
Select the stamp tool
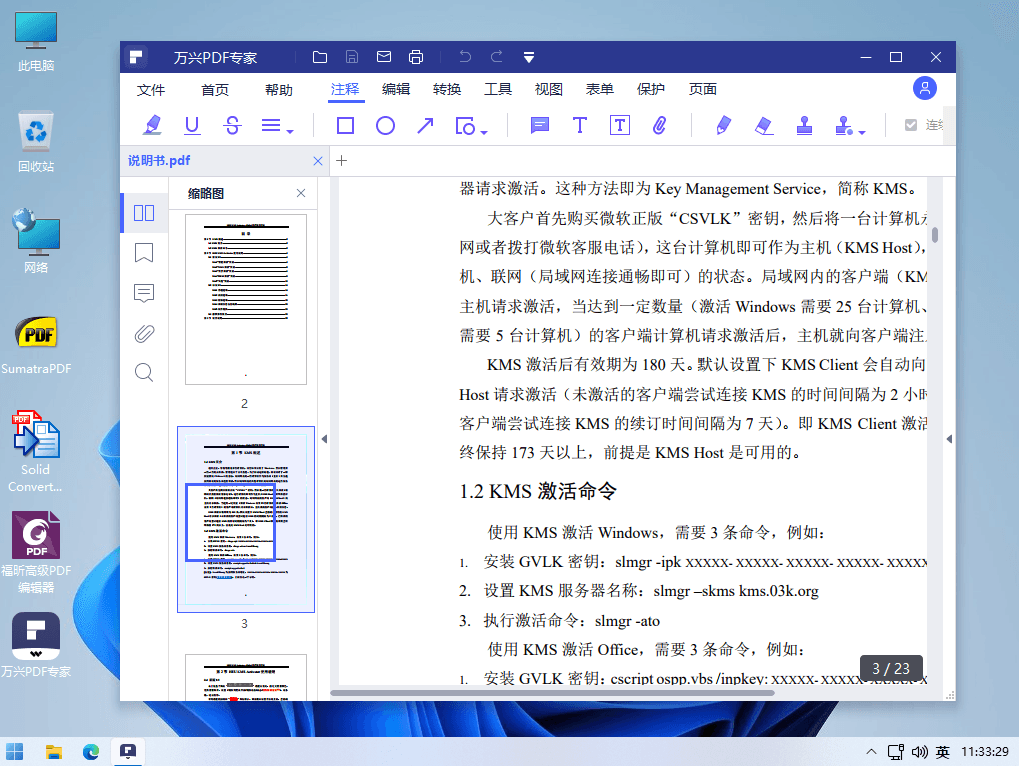point(805,125)
